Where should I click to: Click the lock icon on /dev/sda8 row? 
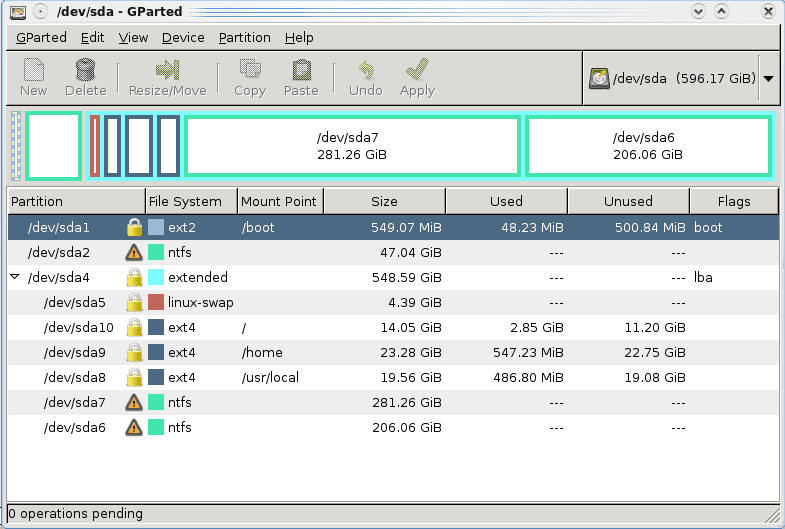click(x=134, y=377)
